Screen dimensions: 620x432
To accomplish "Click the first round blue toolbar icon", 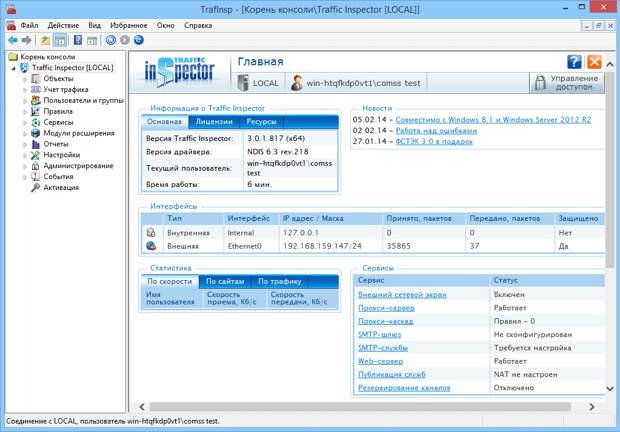I will (x=111, y=40).
